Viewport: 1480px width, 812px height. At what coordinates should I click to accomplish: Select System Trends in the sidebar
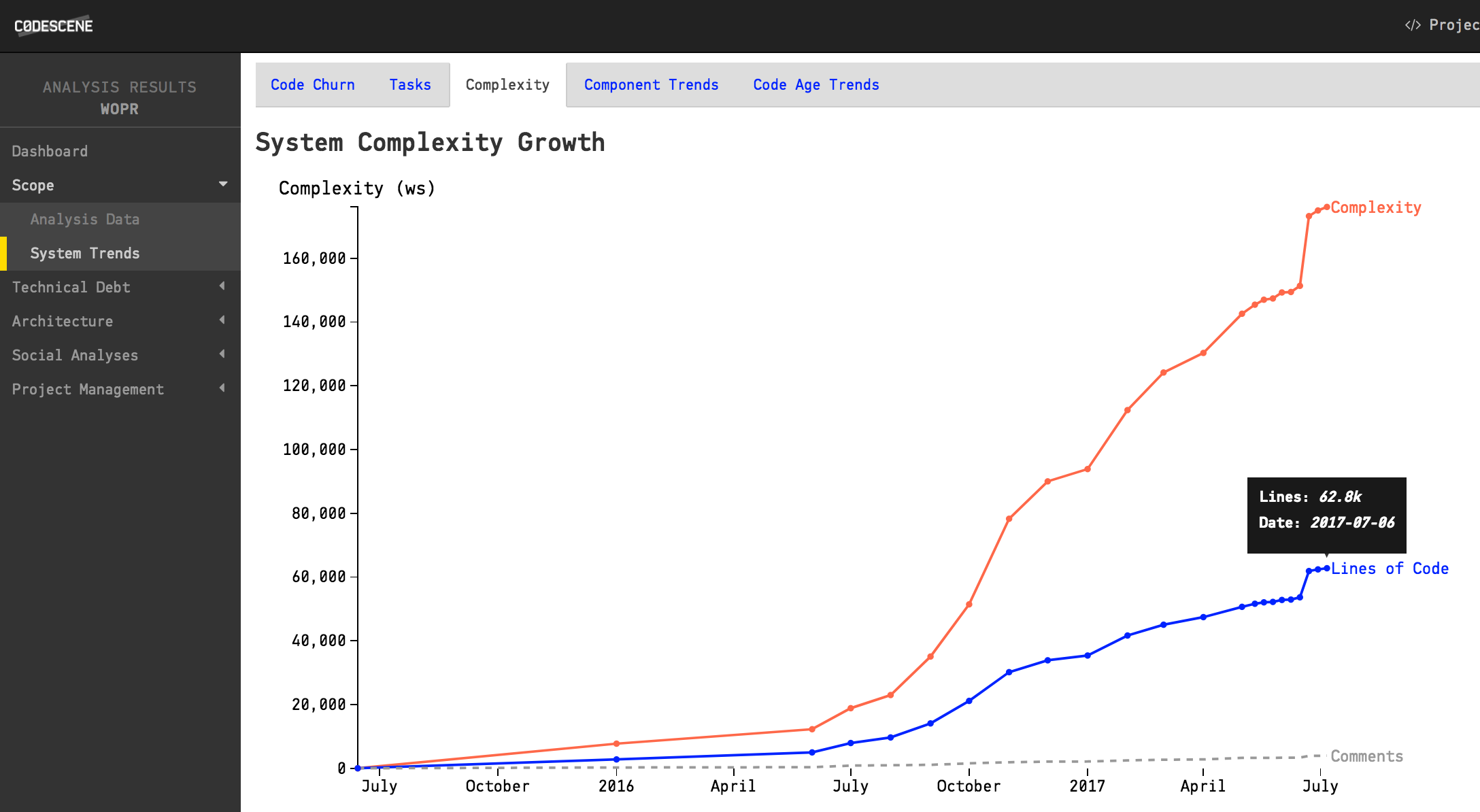click(x=85, y=253)
